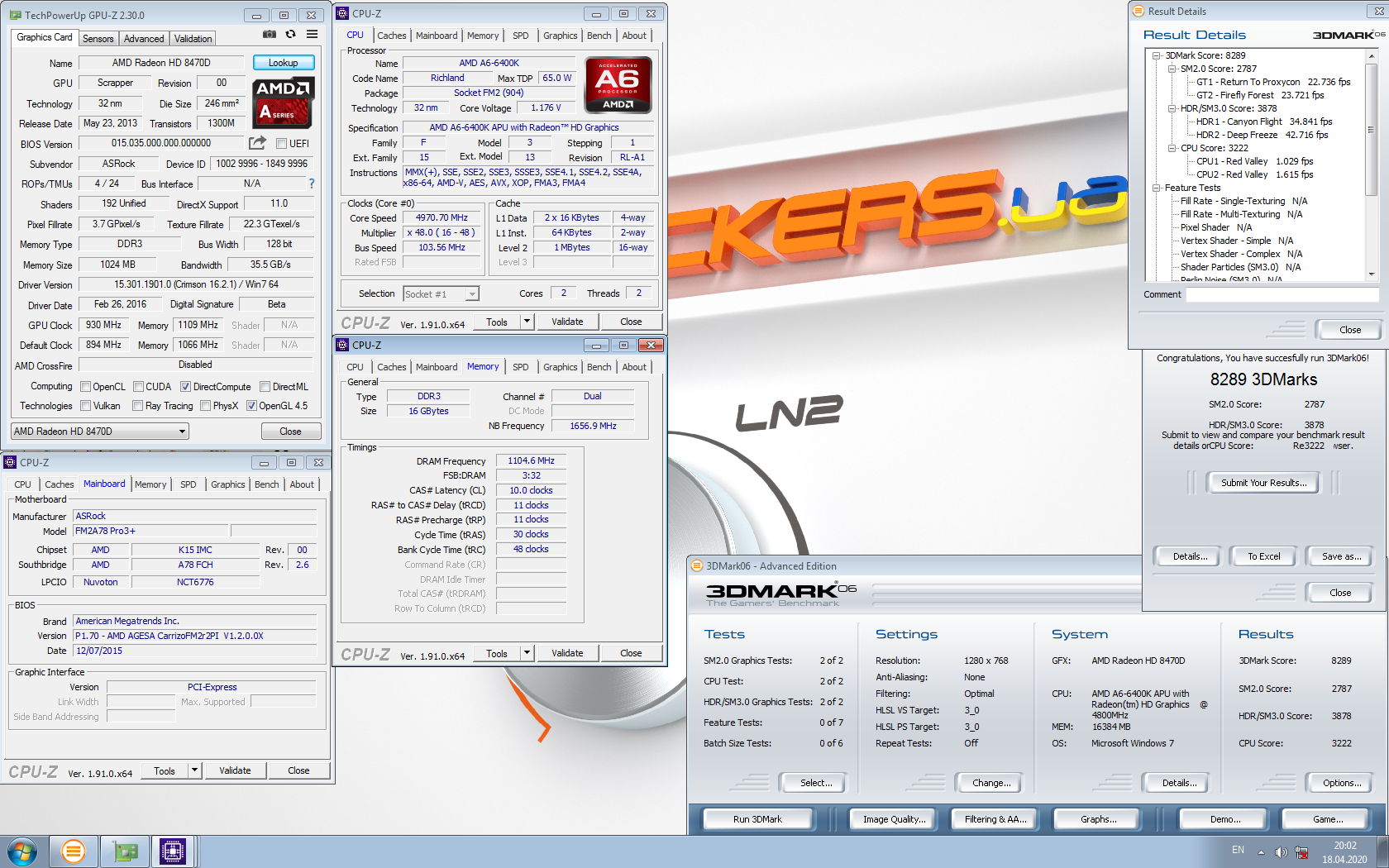Collapse the CPU Score: 3222 tree node
This screenshot has width=1389, height=868.
point(1172,148)
